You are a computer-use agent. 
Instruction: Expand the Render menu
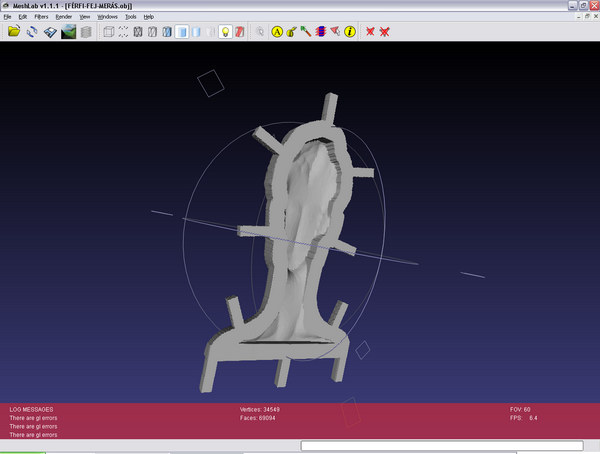tap(63, 17)
